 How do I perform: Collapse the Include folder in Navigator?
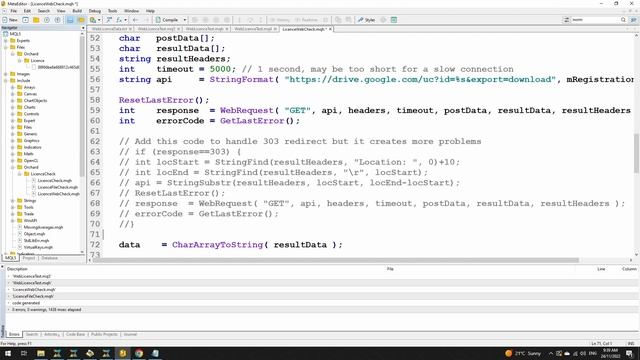(x=6, y=81)
